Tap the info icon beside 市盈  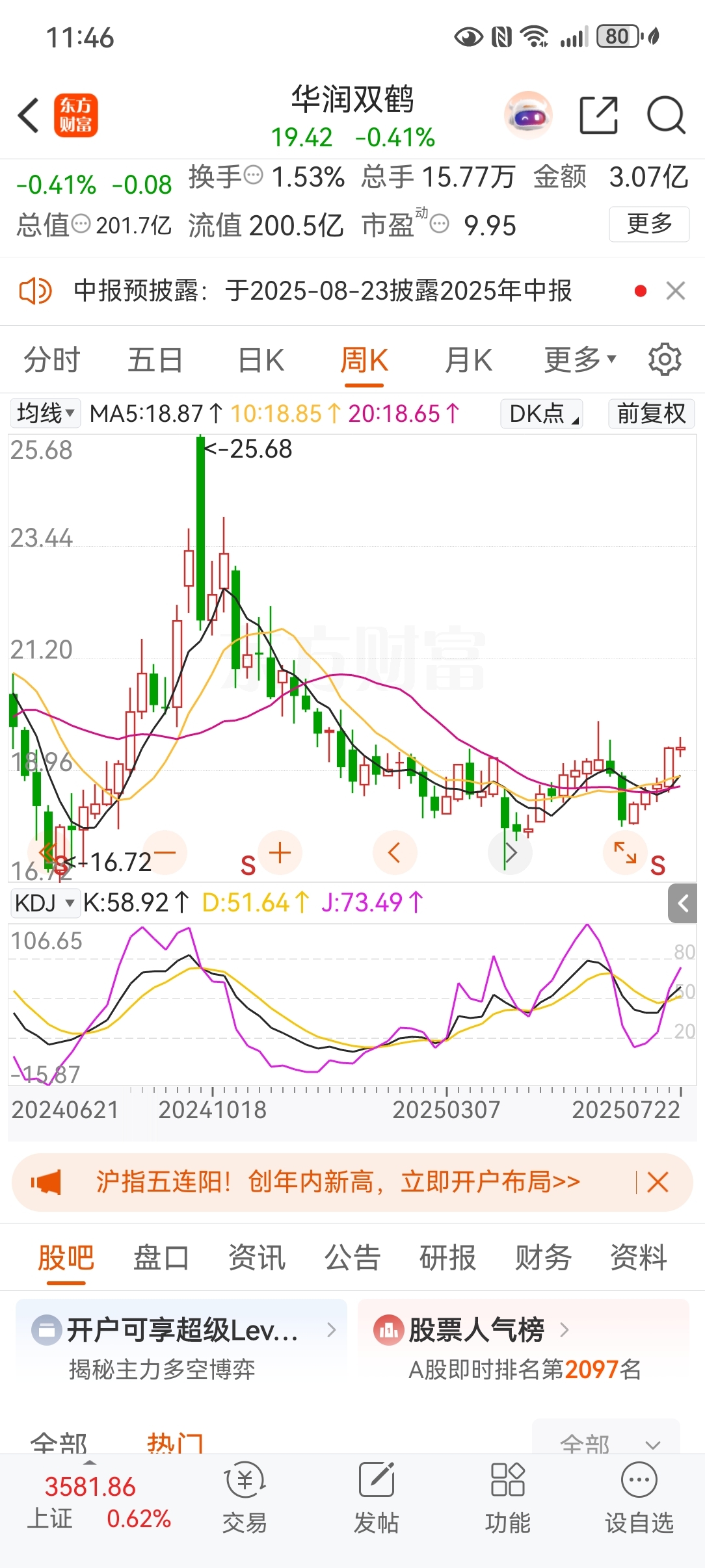click(x=440, y=224)
